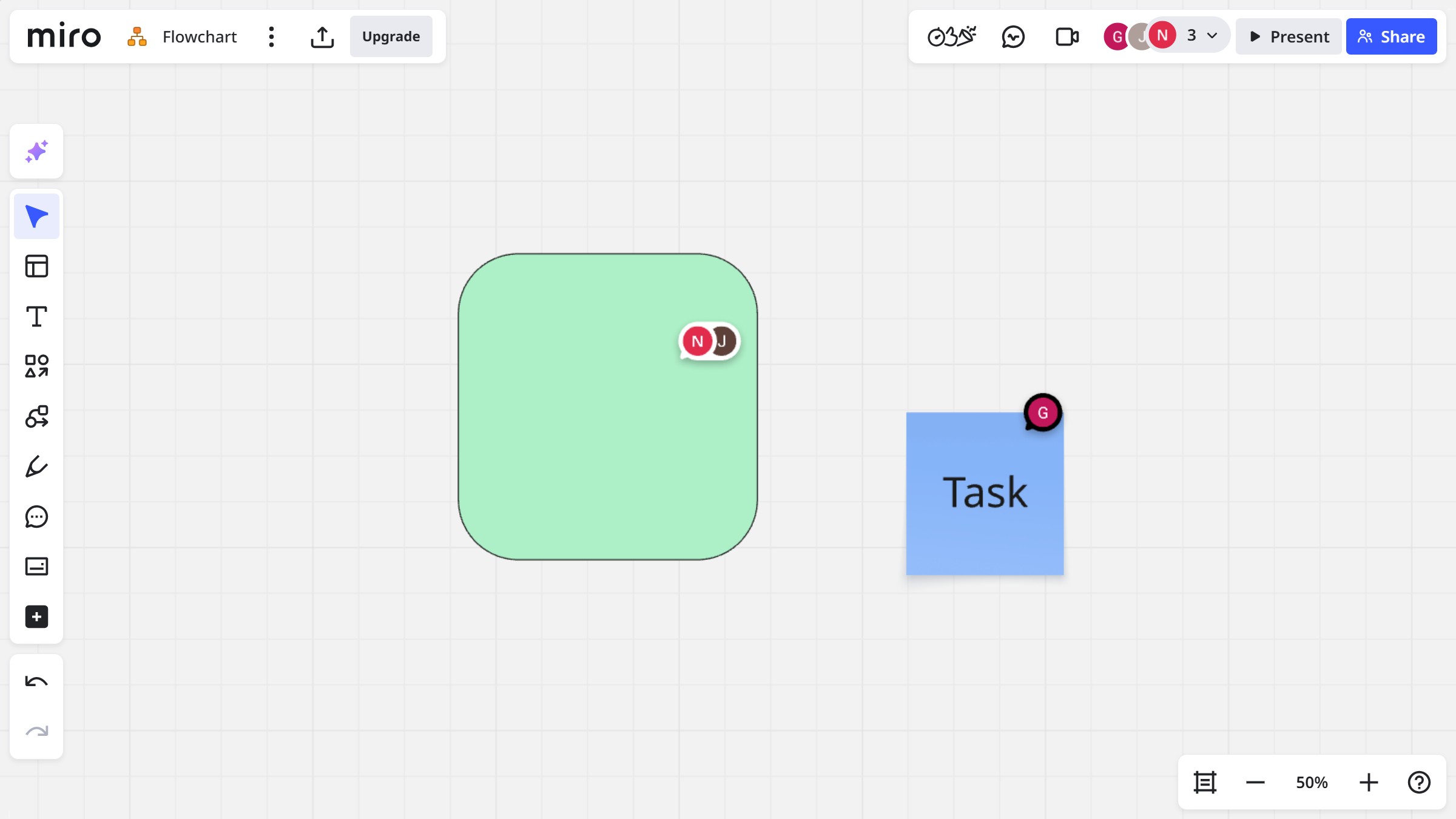The width and height of the screenshot is (1456, 819).
Task: Select the Pen drawing tool
Action: point(36,467)
